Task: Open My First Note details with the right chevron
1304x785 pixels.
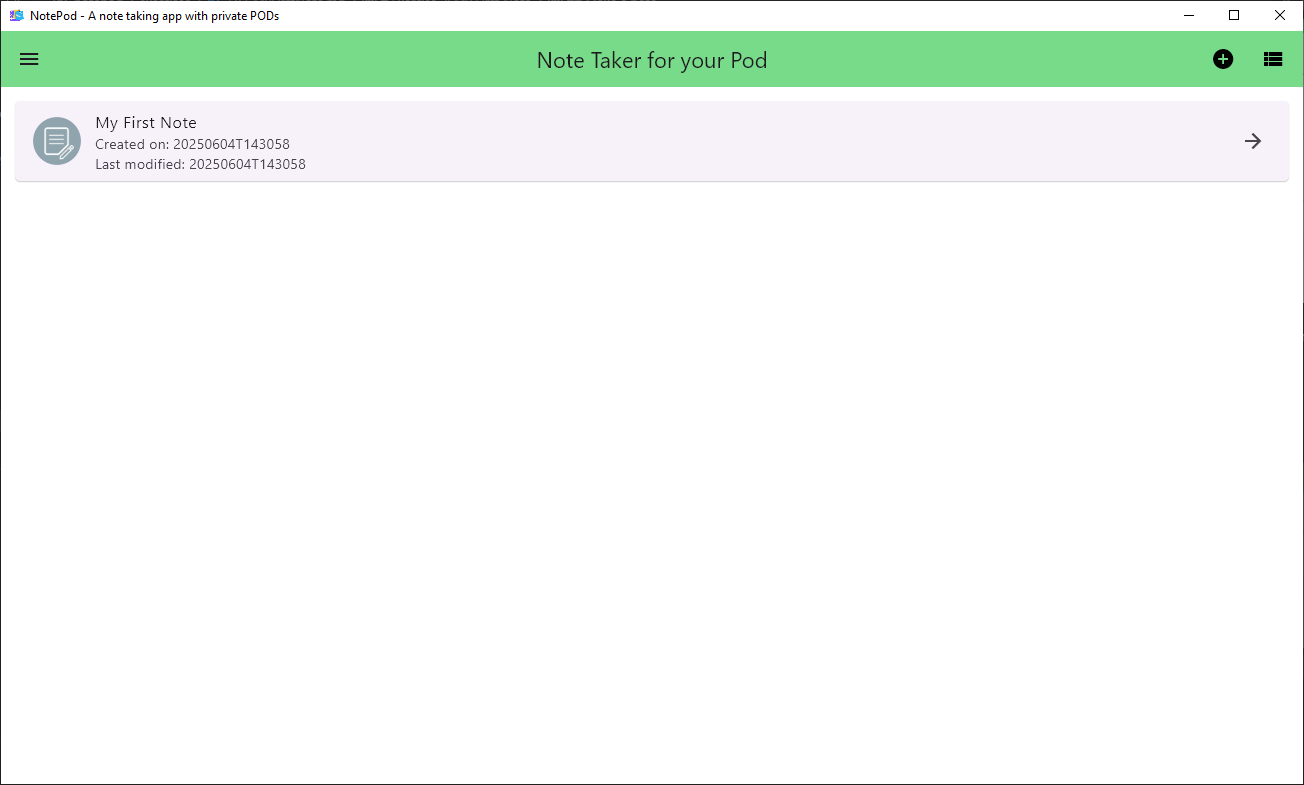Action: coord(1252,141)
